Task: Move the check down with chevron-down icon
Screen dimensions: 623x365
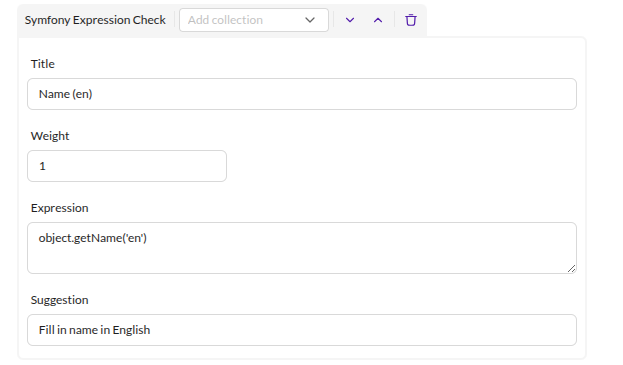Action: tap(350, 20)
